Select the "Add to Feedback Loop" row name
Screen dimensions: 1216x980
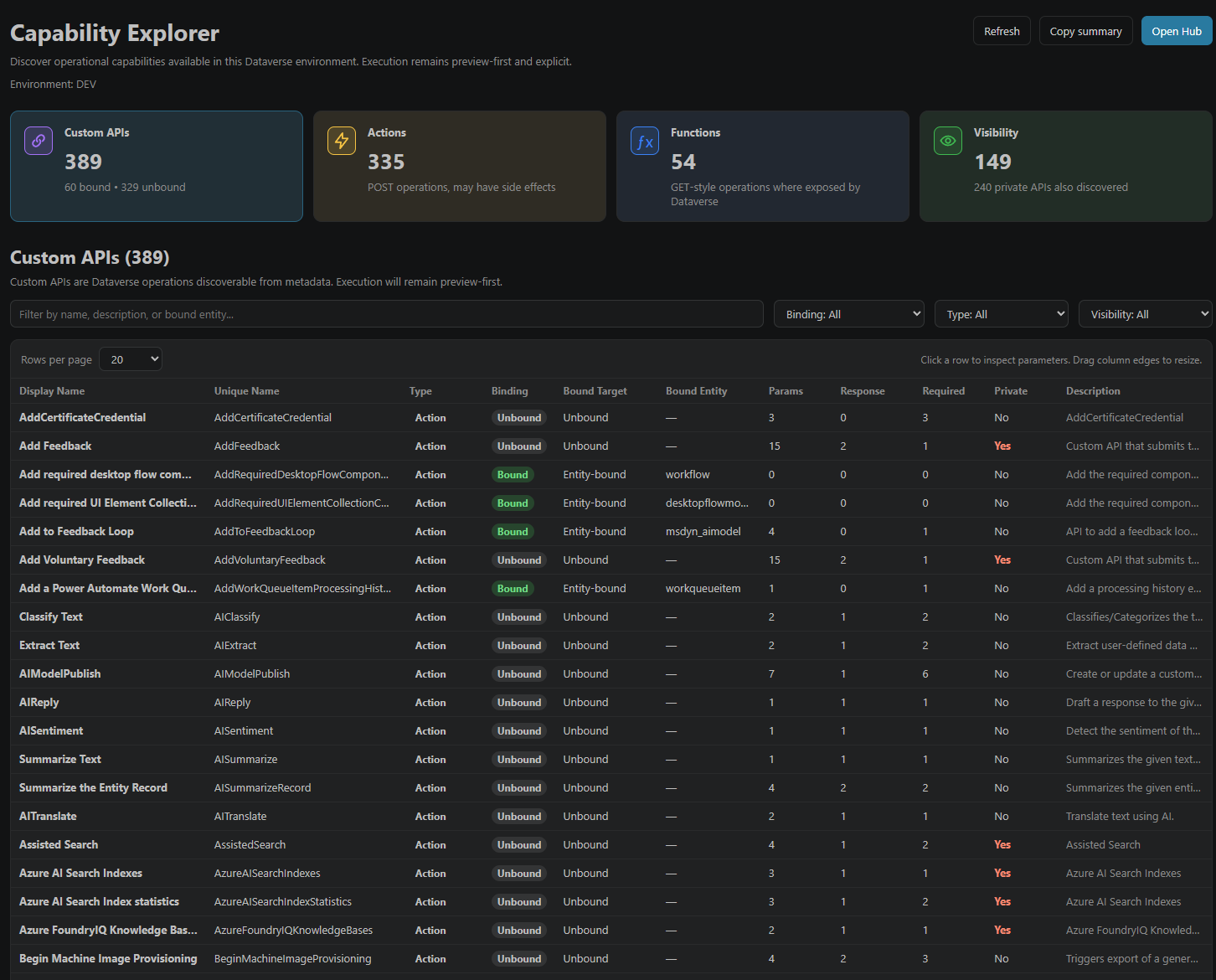pos(76,532)
